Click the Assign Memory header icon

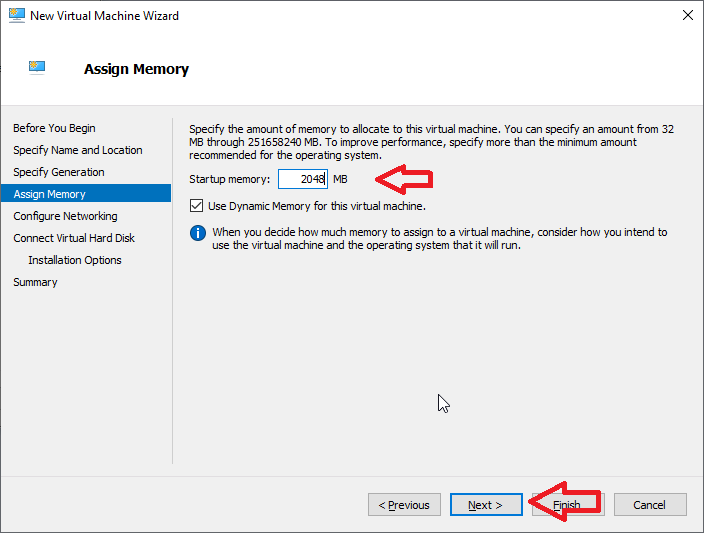[37, 68]
